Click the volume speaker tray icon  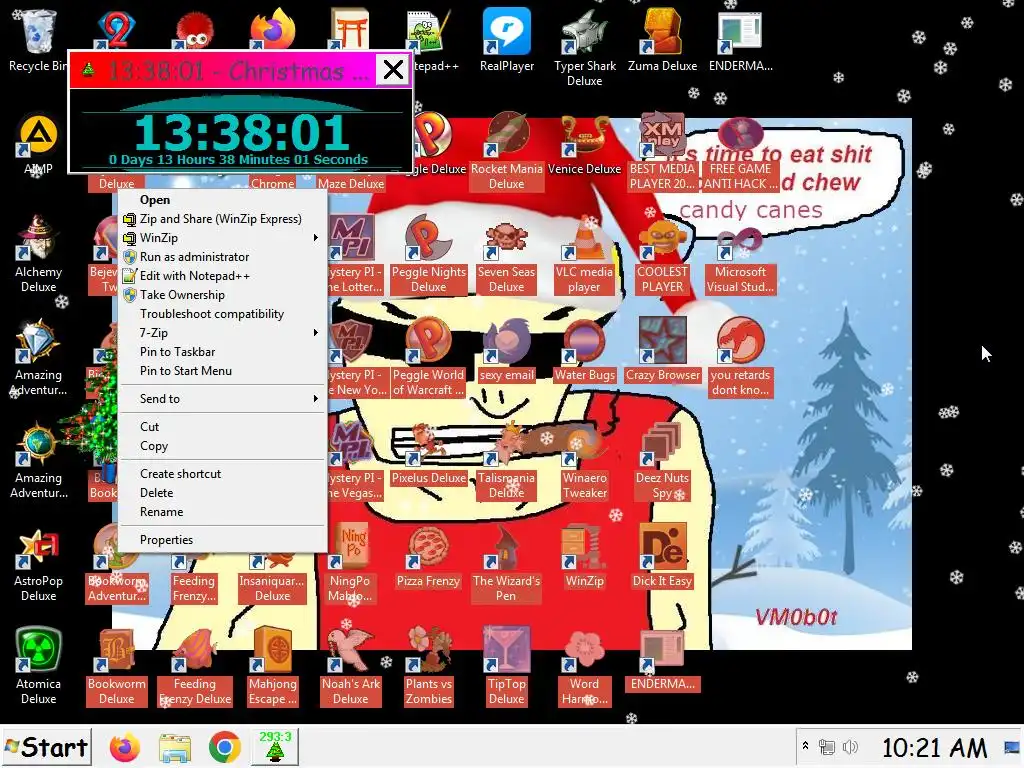click(x=849, y=746)
